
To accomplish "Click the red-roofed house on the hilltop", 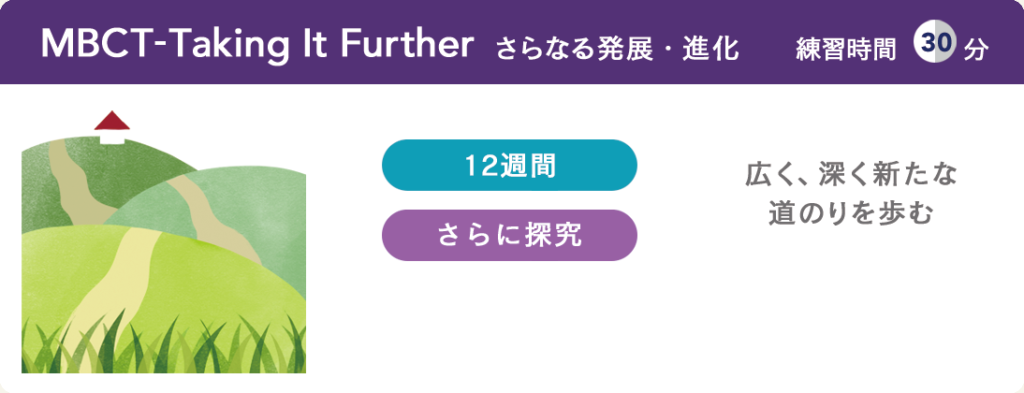I will [x=112, y=127].
